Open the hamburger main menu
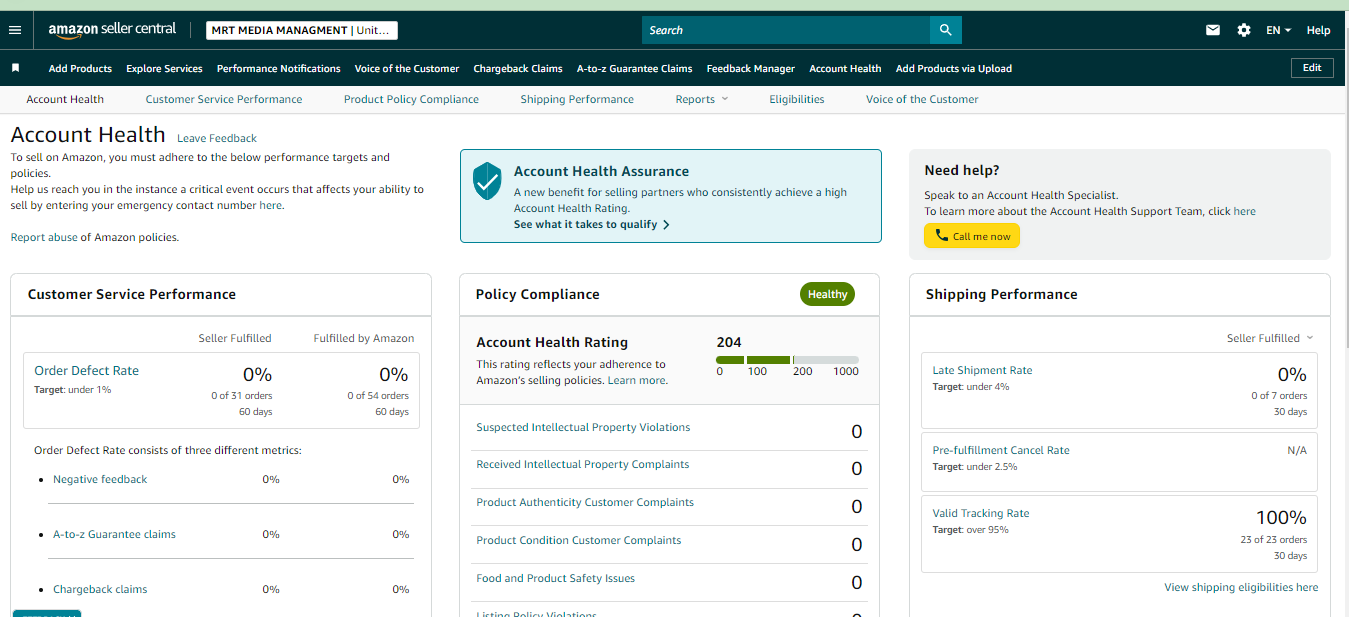 coord(15,30)
